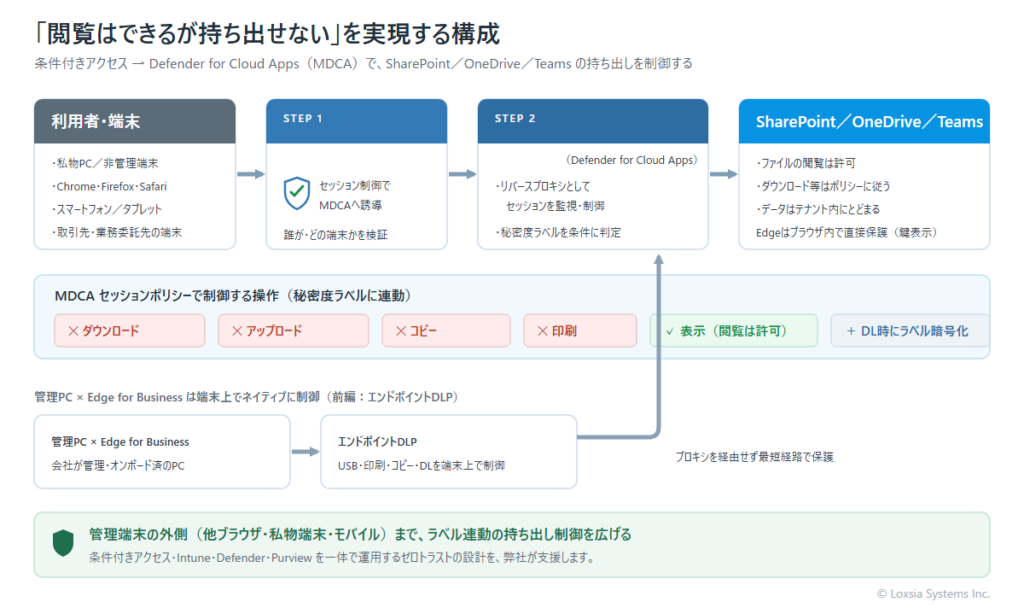Select the 印刷 blocked-operation chip
1024x608 pixels.
[580, 330]
